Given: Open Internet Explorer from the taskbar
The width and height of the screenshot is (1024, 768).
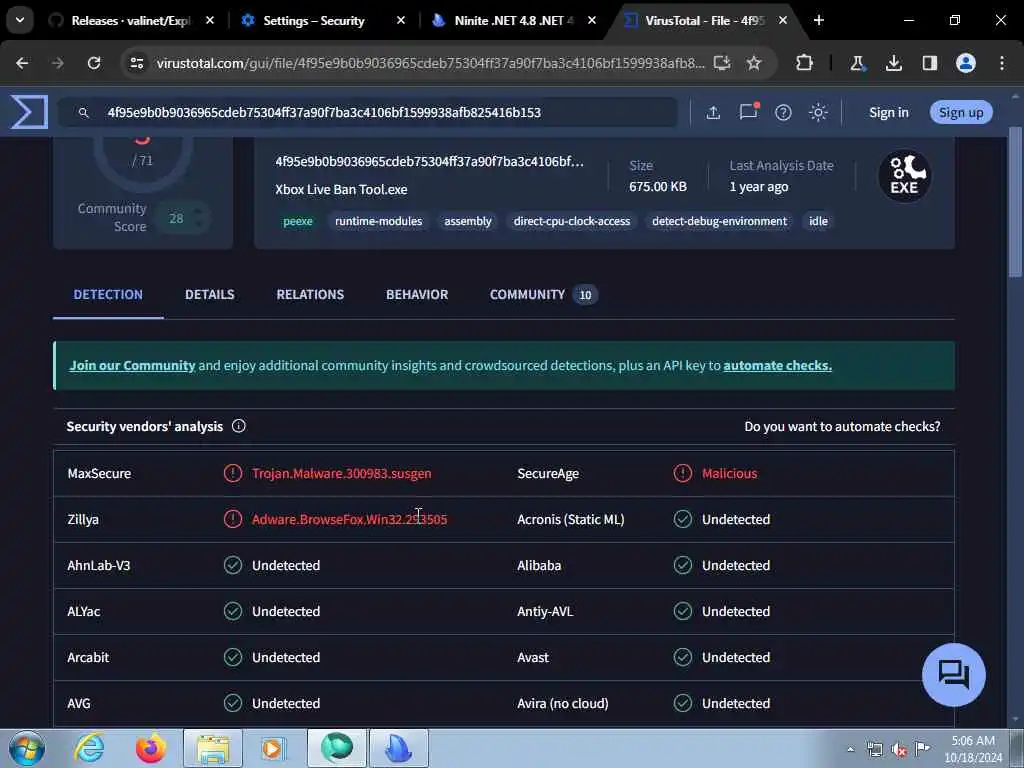Looking at the screenshot, I should (89, 748).
